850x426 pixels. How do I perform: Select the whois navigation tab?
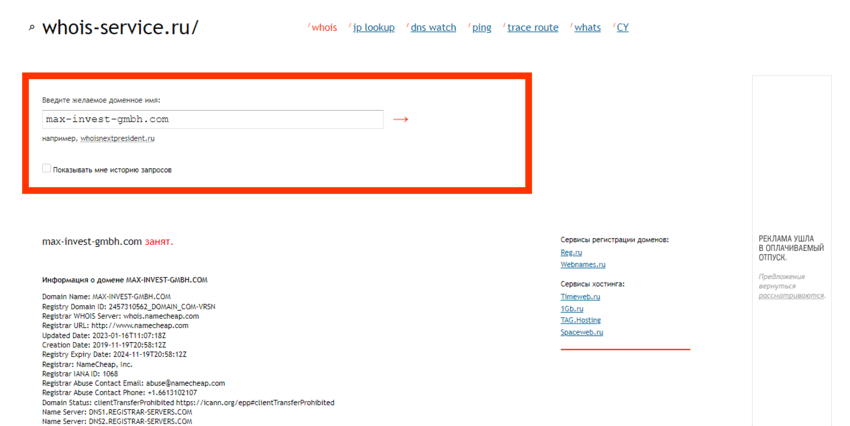324,27
